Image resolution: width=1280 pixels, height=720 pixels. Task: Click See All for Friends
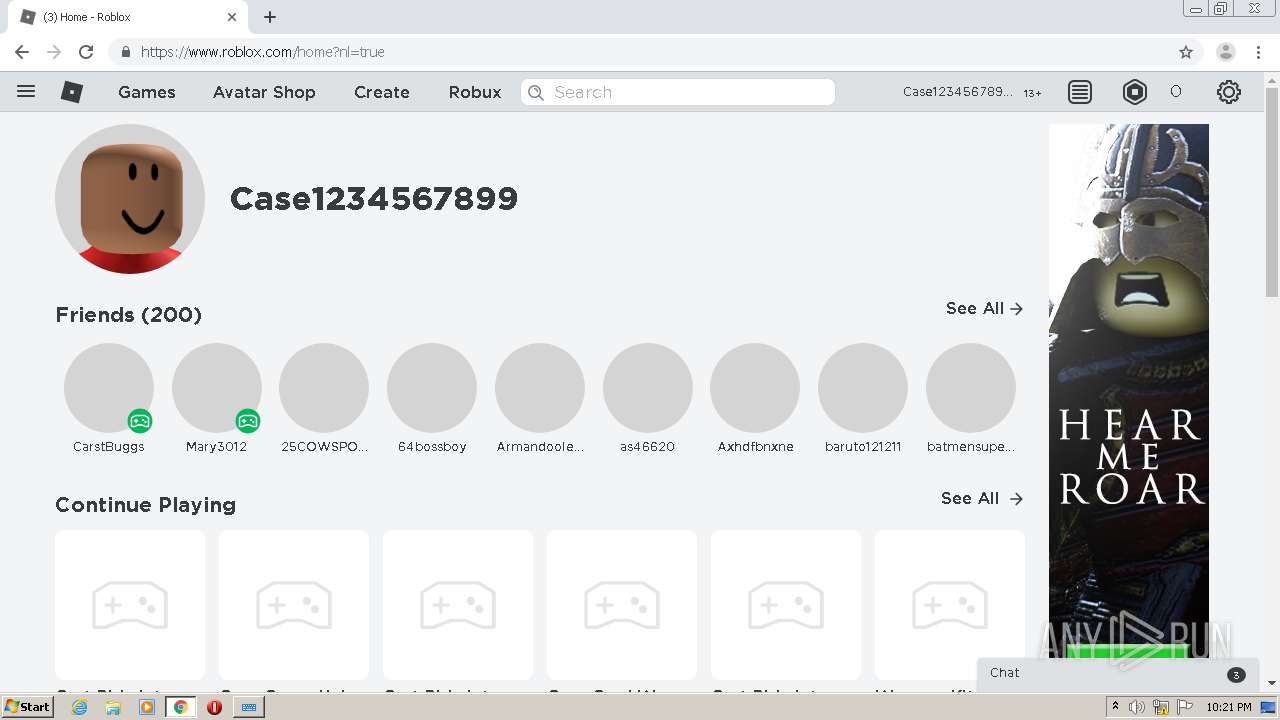984,309
